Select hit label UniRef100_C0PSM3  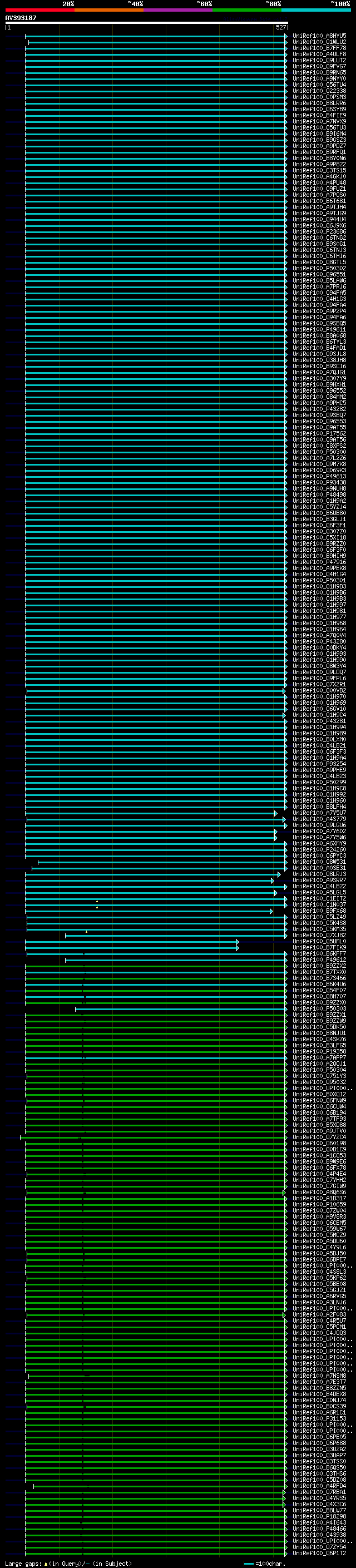click(319, 97)
